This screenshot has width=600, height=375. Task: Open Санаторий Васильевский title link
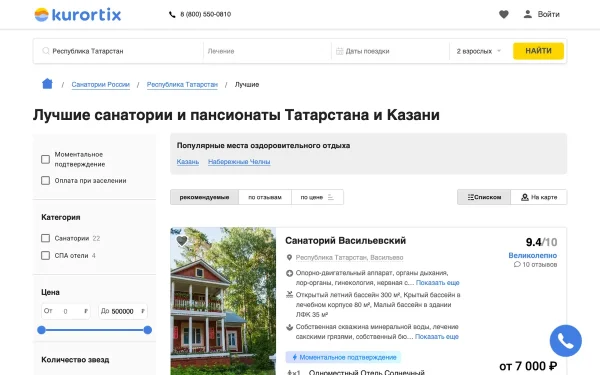point(346,241)
